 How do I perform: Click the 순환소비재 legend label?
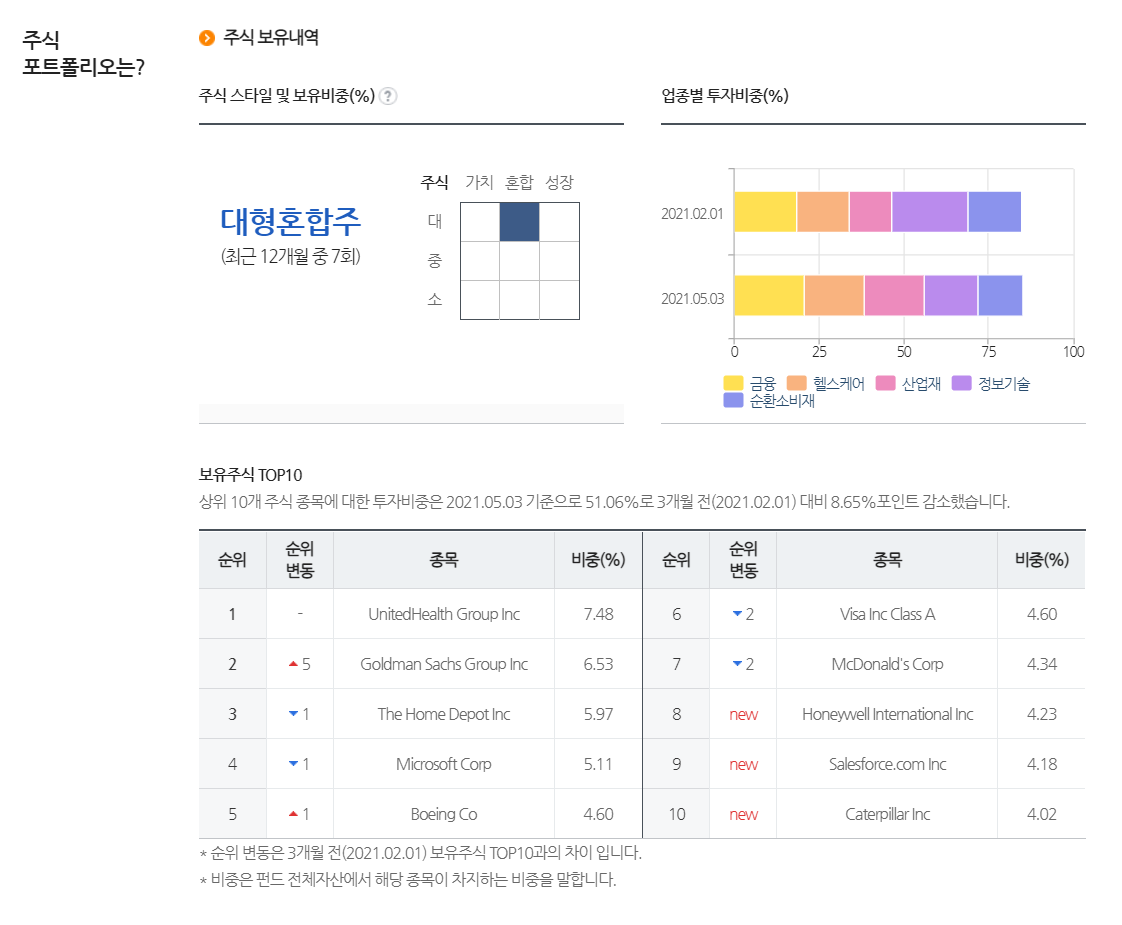[x=782, y=401]
